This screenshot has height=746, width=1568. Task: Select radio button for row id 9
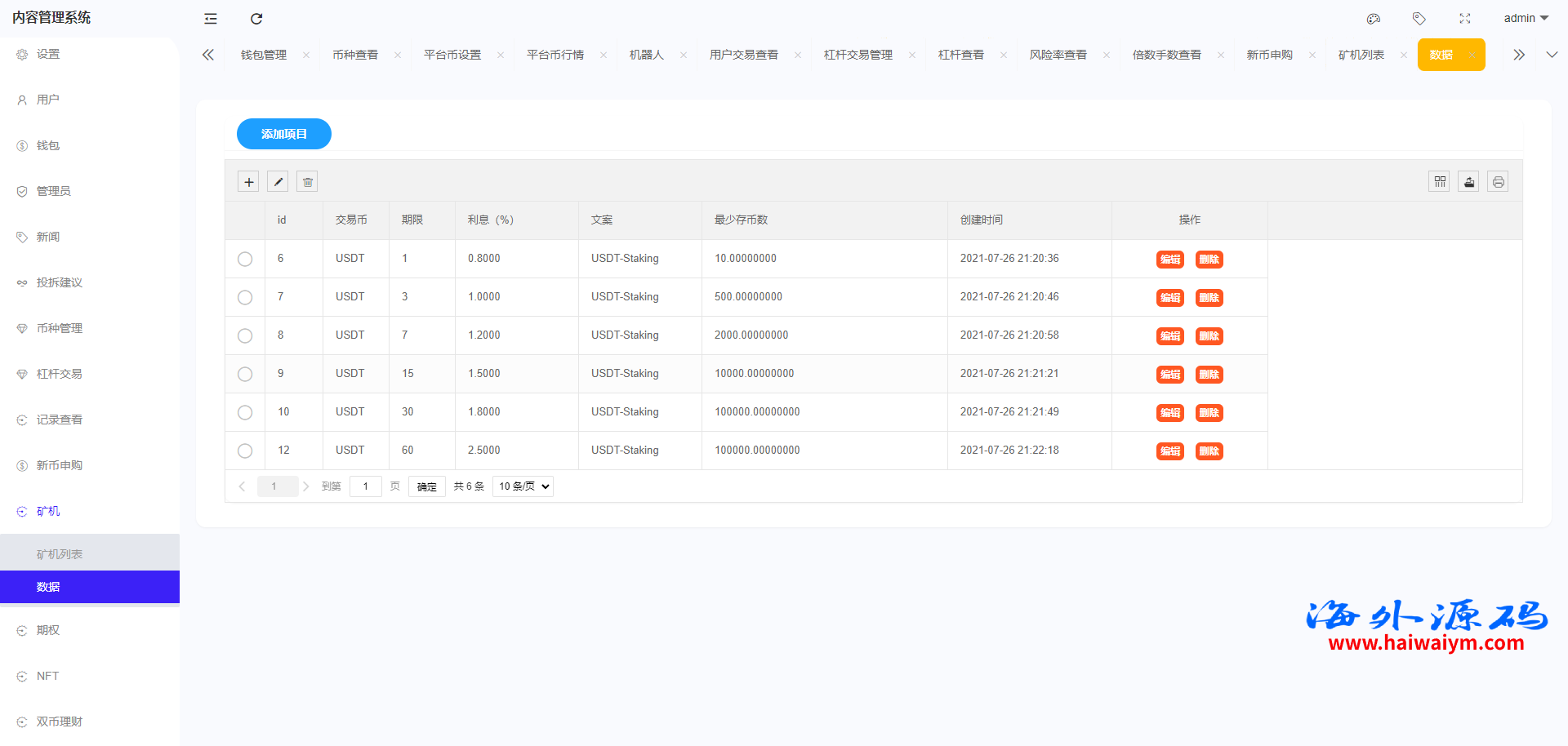245,375
